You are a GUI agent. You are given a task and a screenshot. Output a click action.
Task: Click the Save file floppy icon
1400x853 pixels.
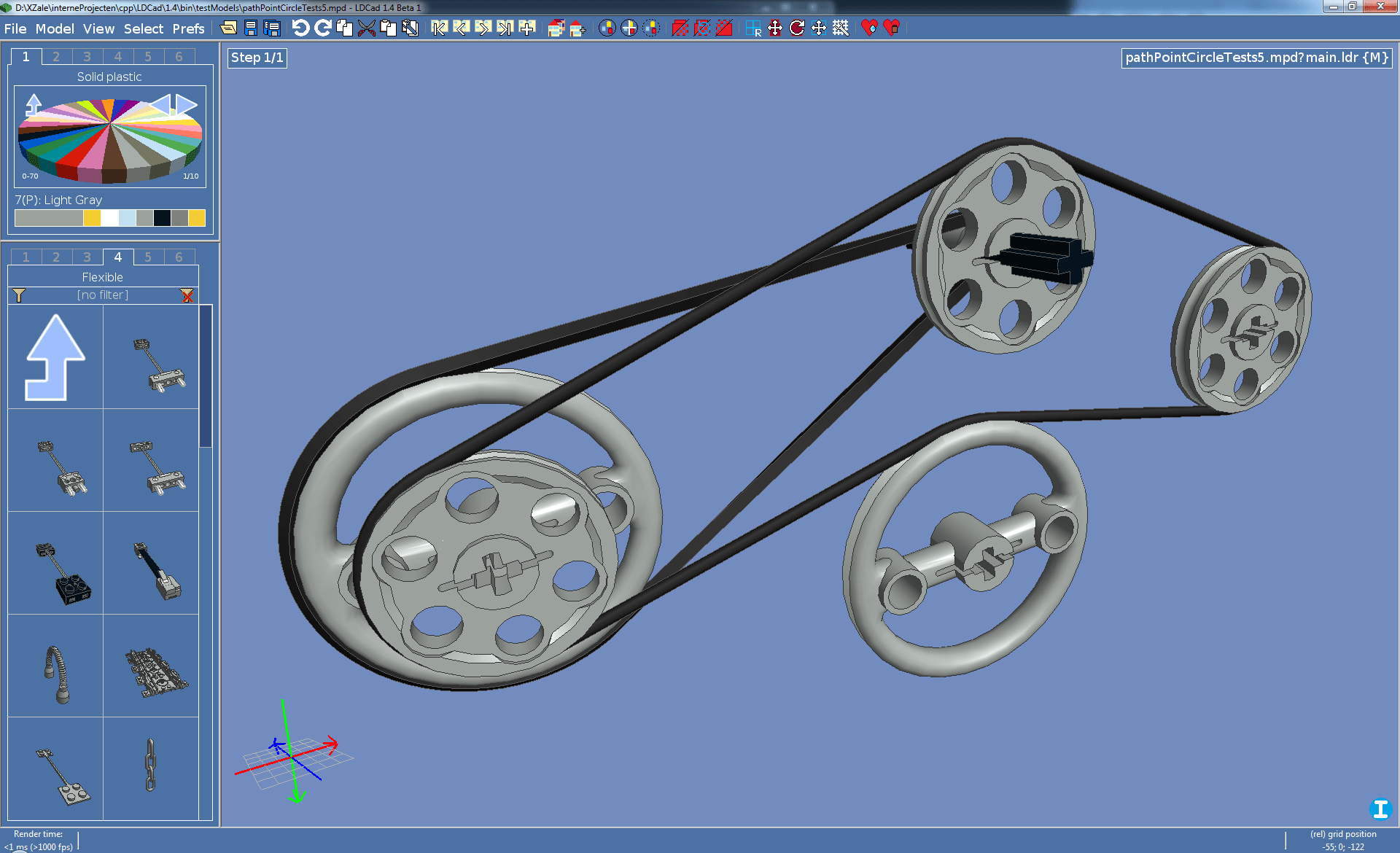[x=251, y=28]
